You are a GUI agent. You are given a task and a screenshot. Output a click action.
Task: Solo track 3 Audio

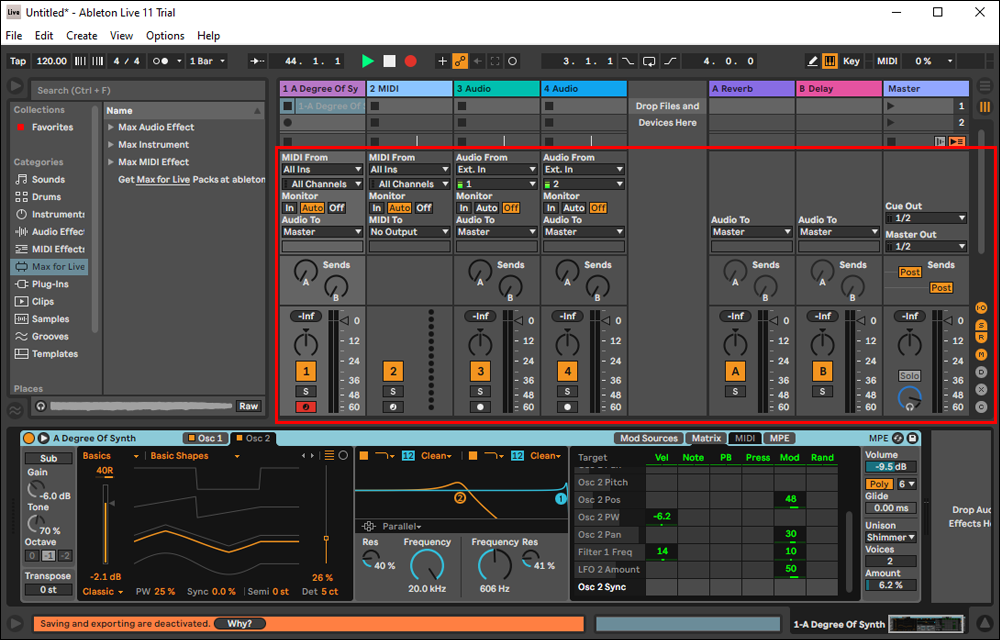point(480,391)
